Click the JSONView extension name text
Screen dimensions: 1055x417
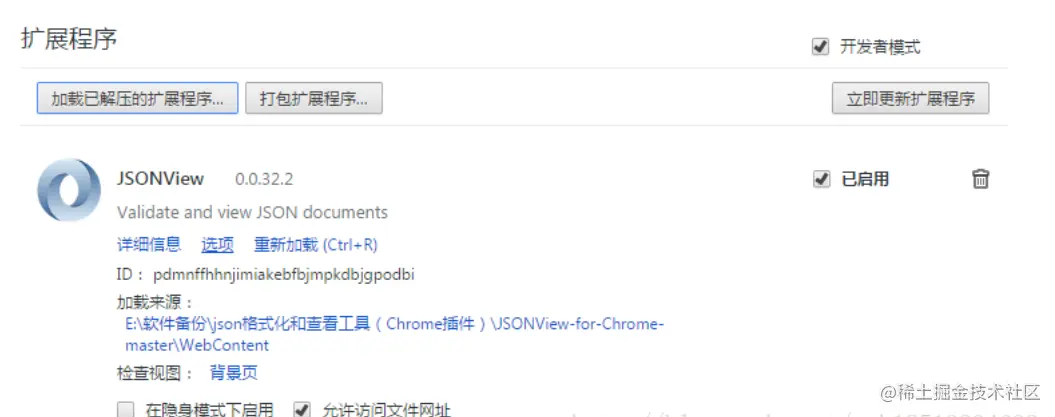[x=160, y=179]
